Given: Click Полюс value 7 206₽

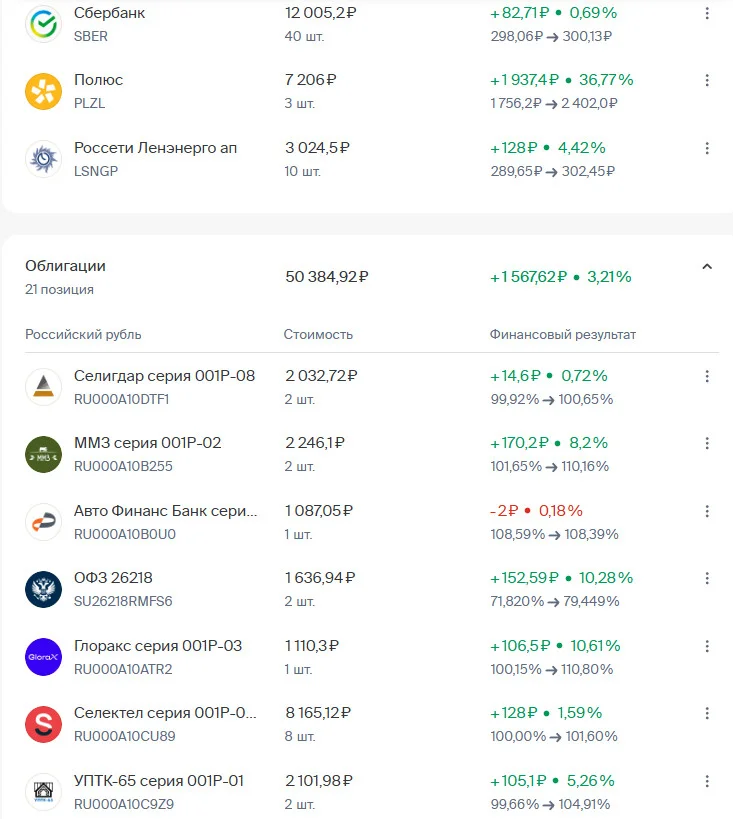Looking at the screenshot, I should tap(310, 80).
